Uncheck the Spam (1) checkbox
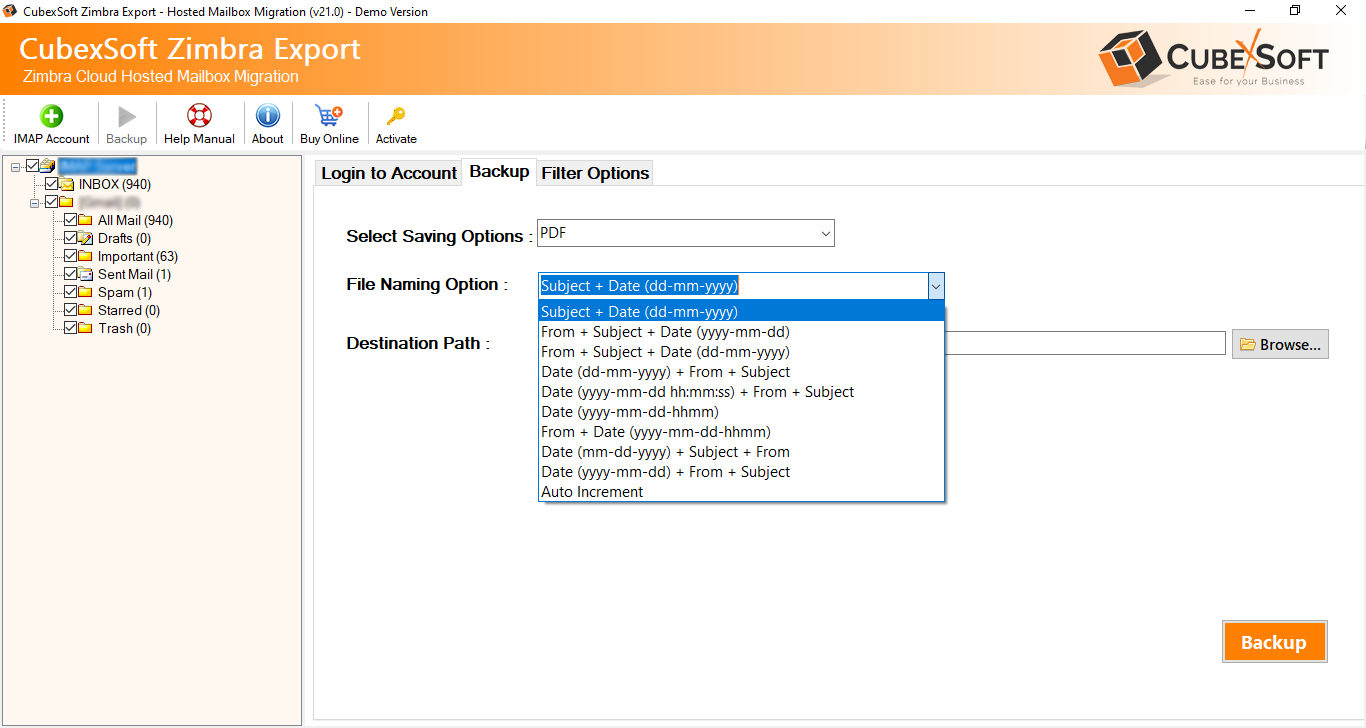The height and width of the screenshot is (728, 1366). coord(71,292)
